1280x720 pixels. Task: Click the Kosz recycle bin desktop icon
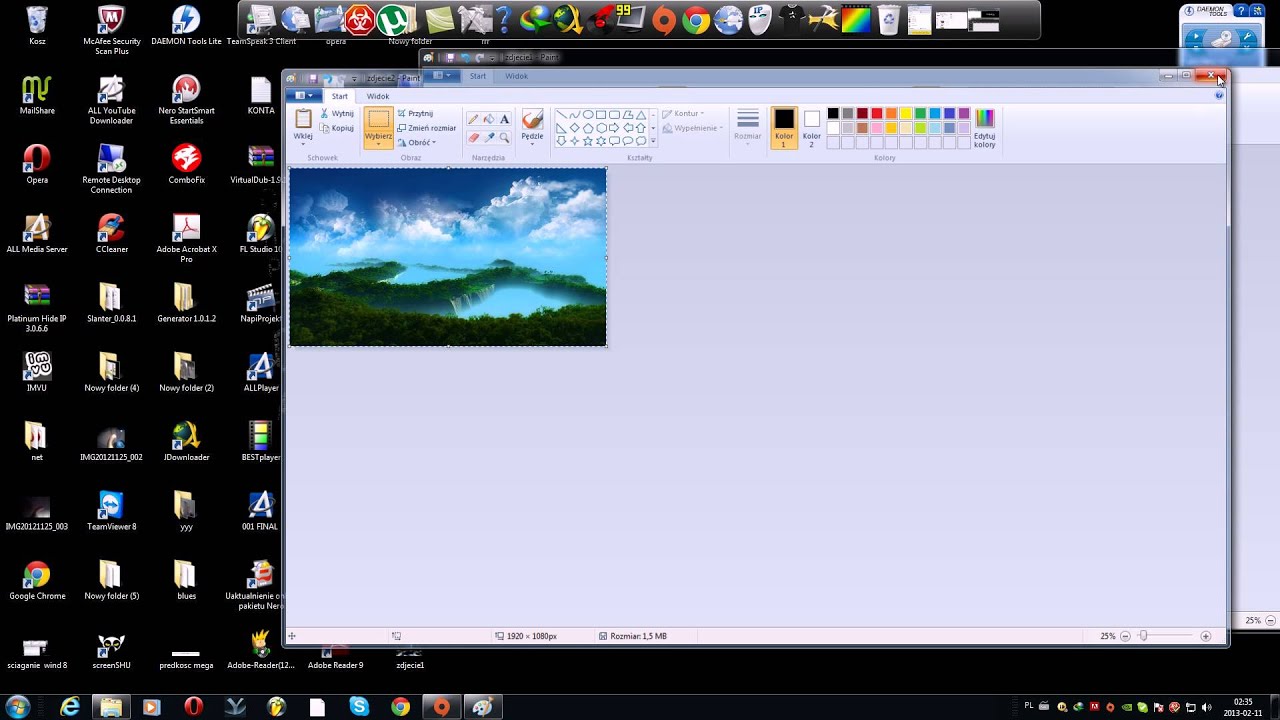37,25
